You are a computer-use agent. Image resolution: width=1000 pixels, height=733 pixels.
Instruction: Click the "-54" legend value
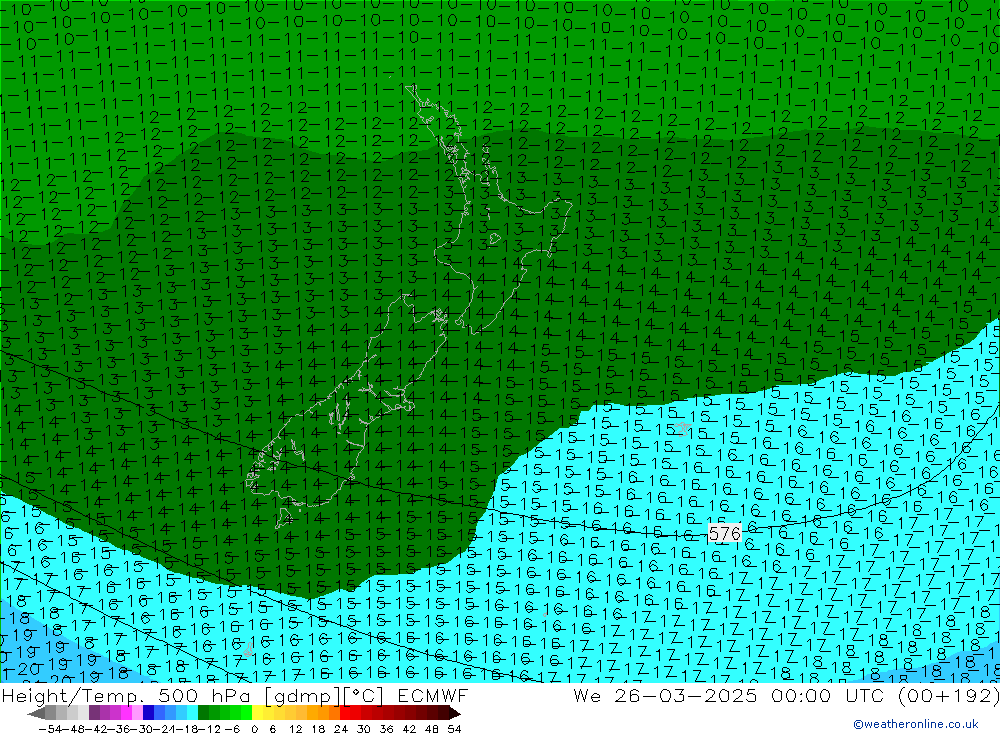click(50, 729)
